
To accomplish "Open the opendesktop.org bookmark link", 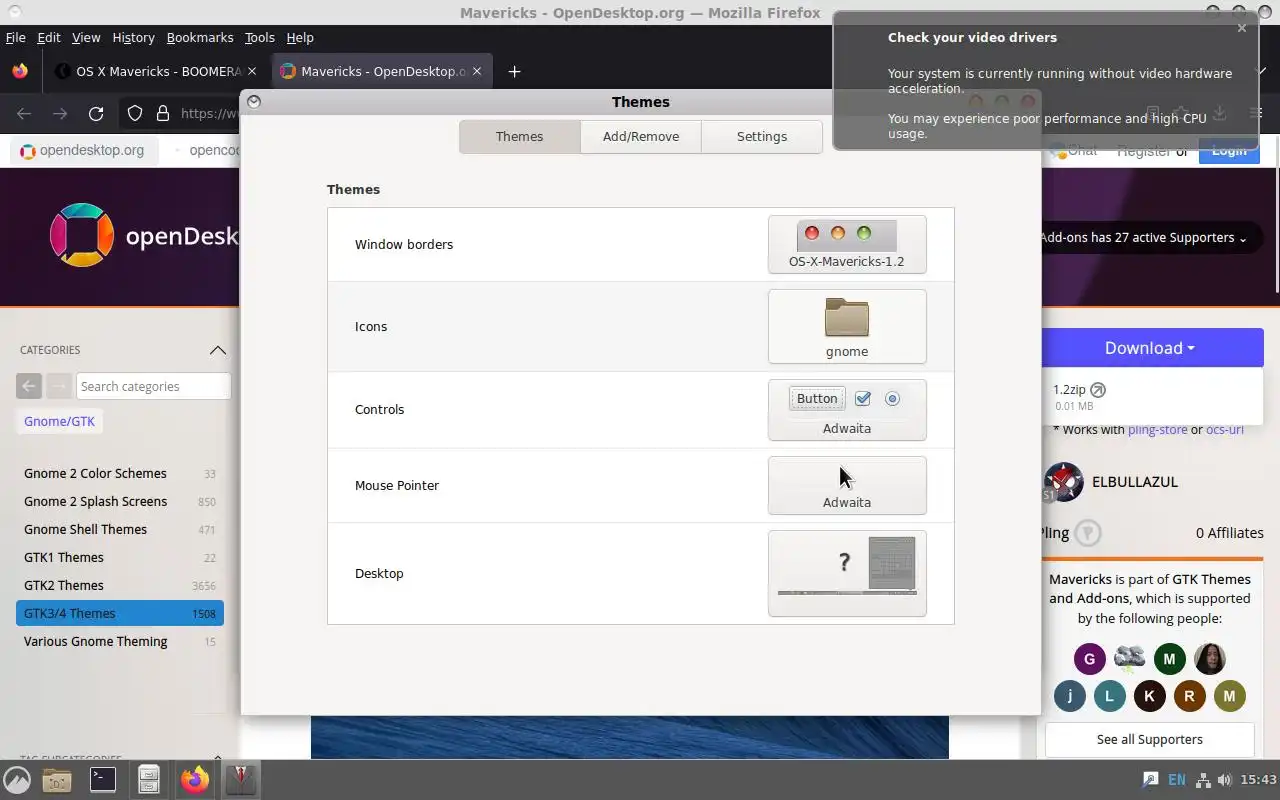I will [x=82, y=150].
